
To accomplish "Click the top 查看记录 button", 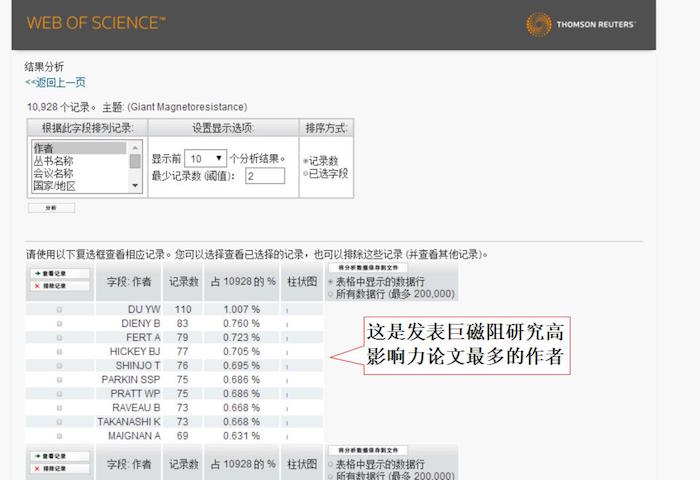I will pos(60,273).
